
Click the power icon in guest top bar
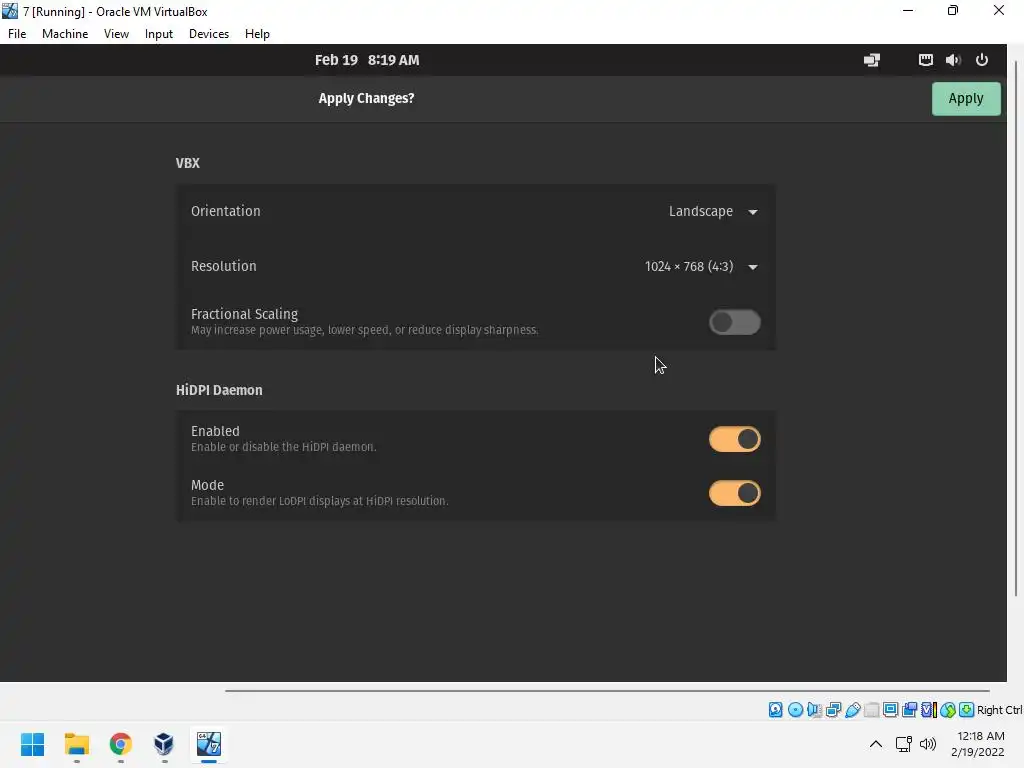point(982,60)
